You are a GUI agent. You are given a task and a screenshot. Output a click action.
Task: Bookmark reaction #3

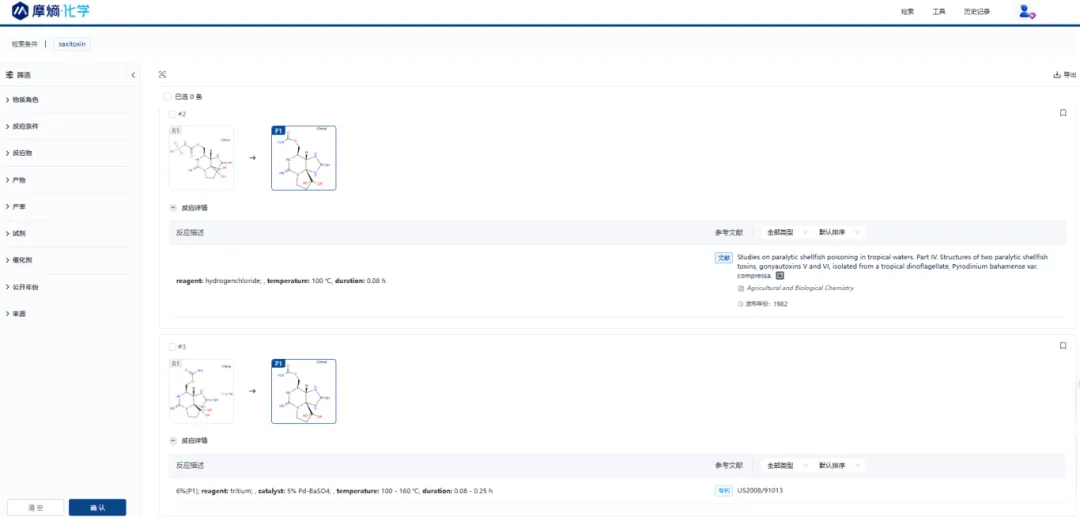click(1063, 346)
